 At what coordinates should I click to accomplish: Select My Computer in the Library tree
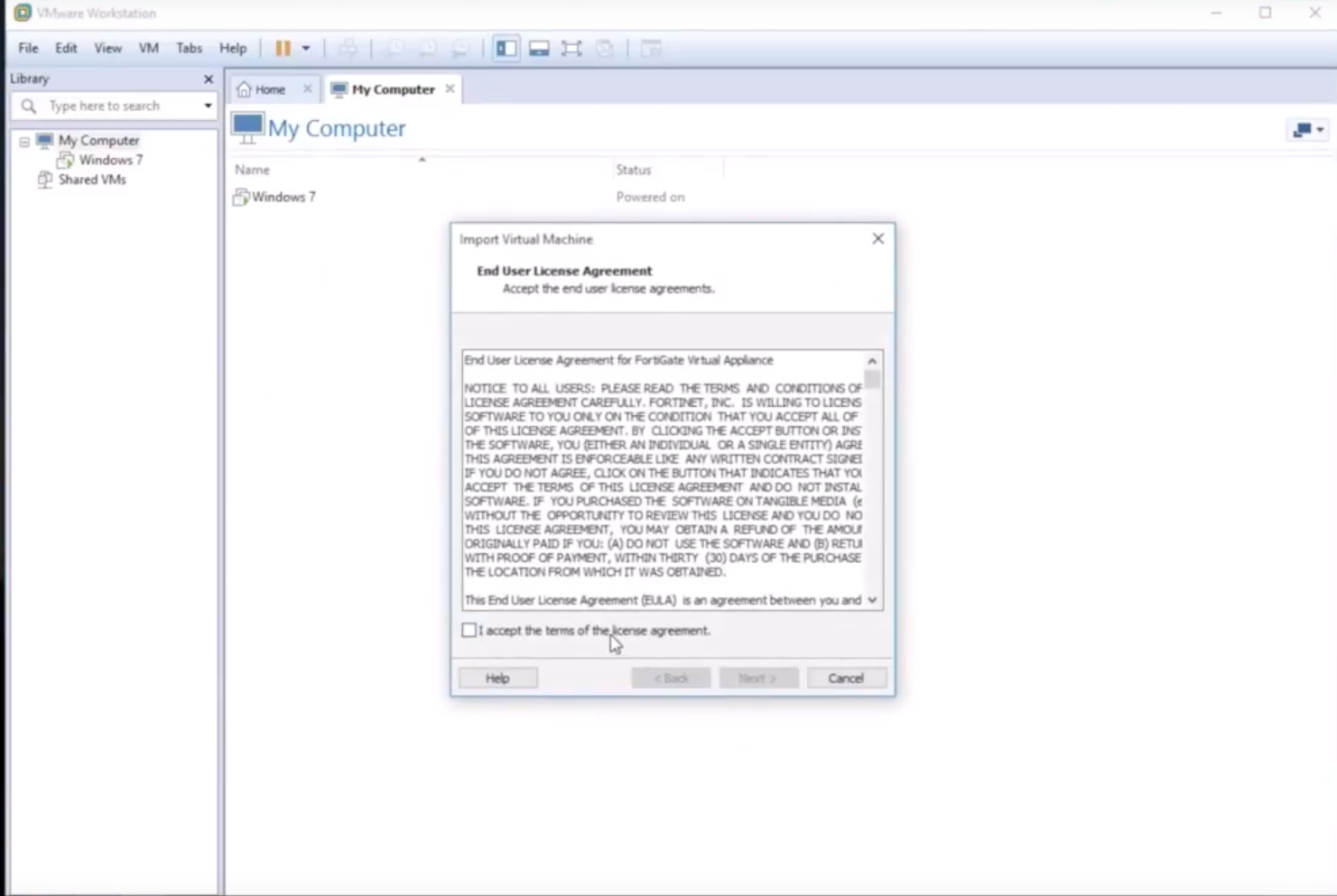pos(98,141)
